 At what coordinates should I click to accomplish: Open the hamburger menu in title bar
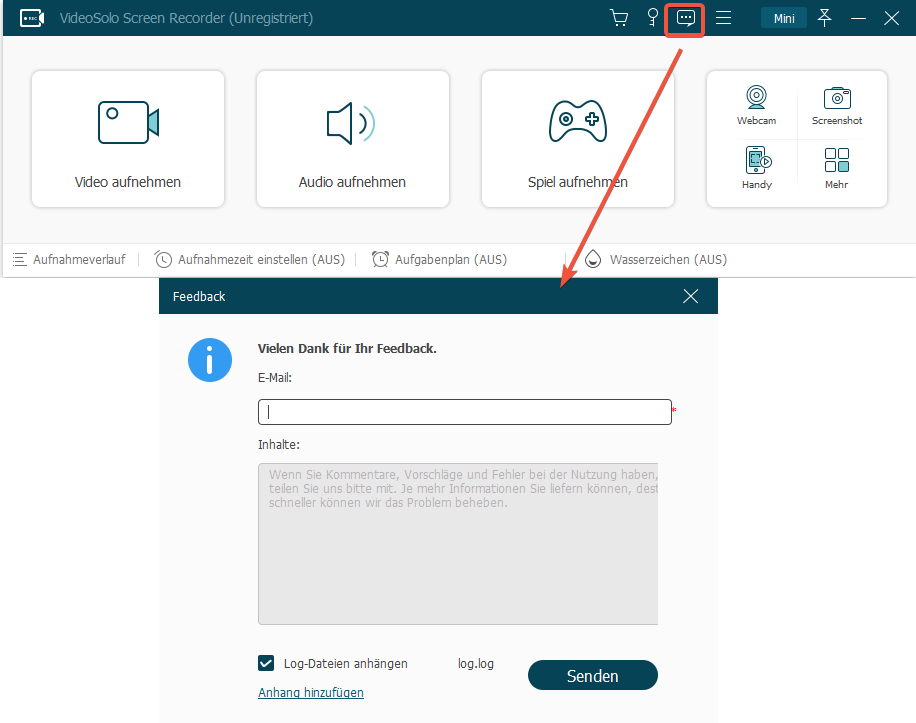pos(723,18)
